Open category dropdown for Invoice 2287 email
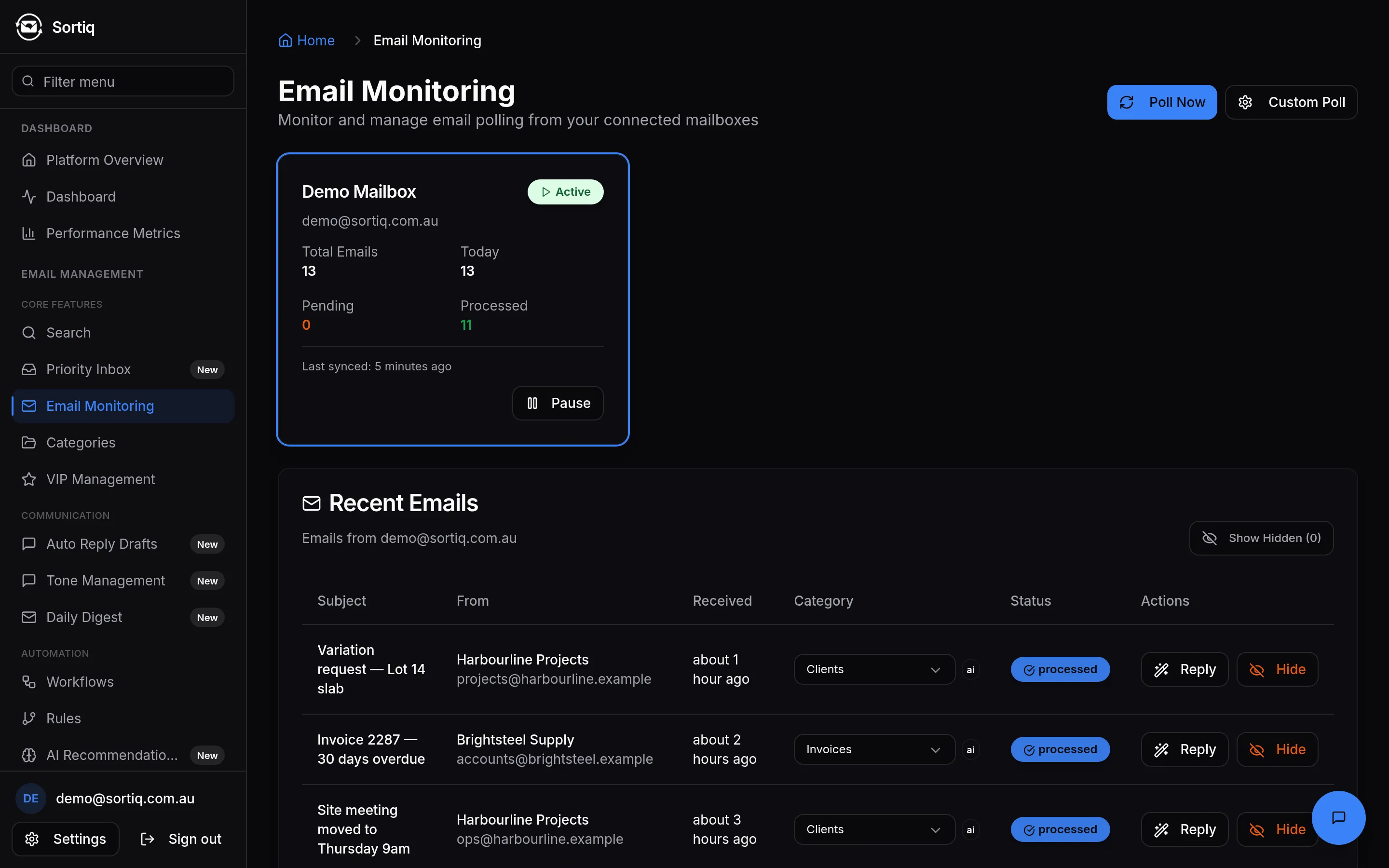The image size is (1389, 868). [x=874, y=749]
